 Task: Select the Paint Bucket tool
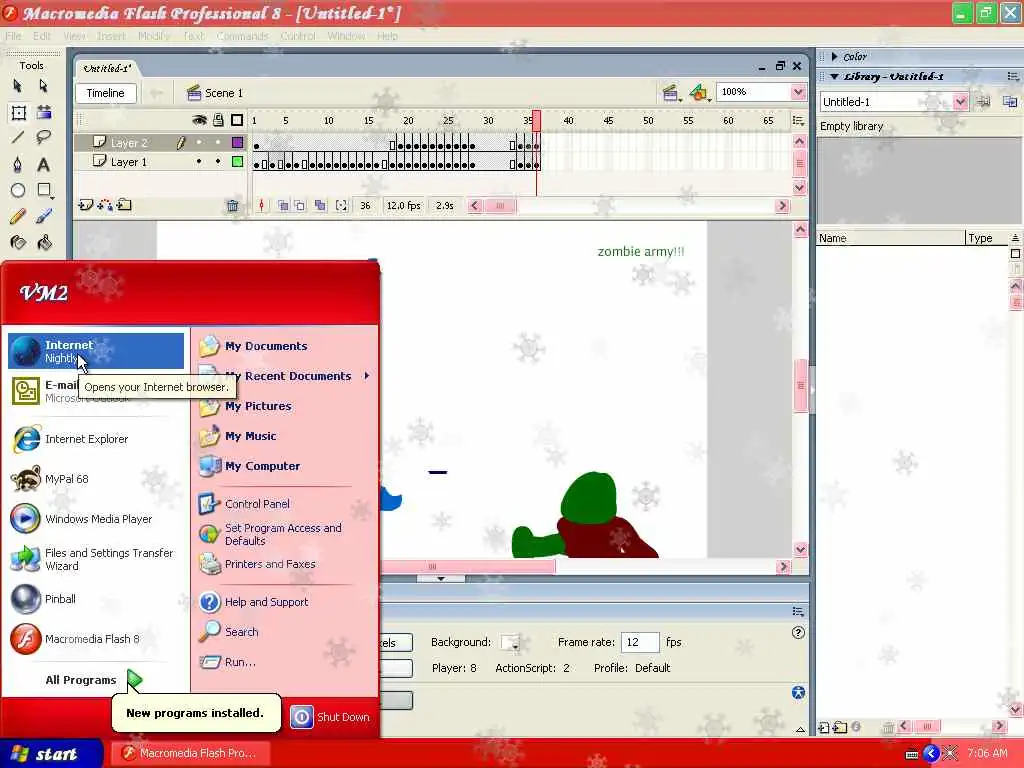pos(44,242)
